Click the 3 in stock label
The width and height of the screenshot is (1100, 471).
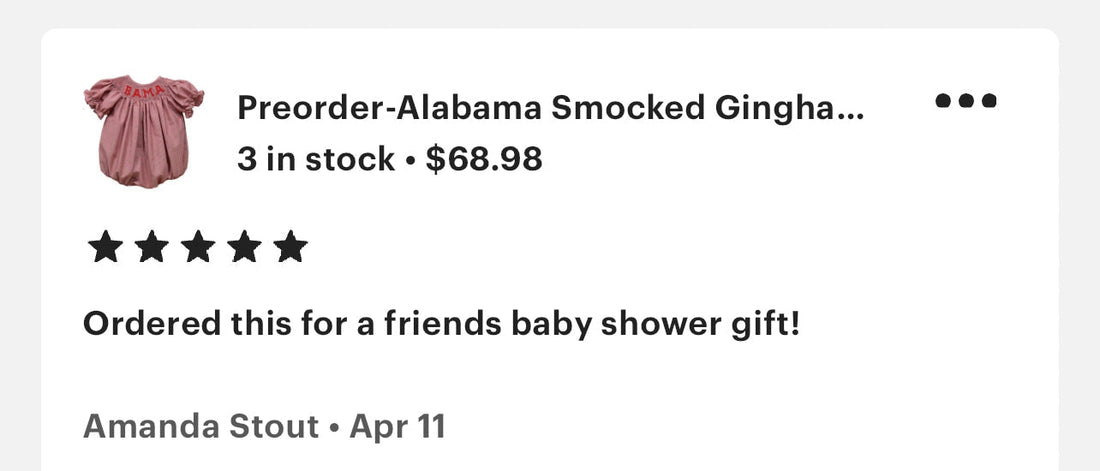[316, 160]
